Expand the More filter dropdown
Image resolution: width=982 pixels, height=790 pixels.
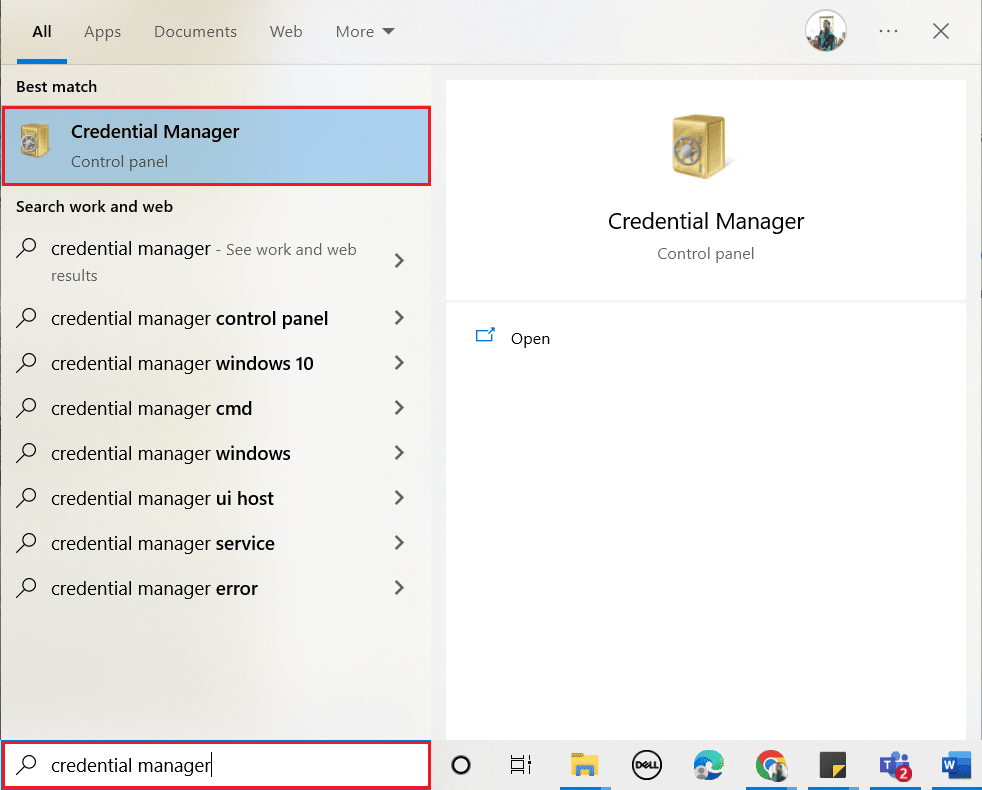pyautogui.click(x=364, y=31)
